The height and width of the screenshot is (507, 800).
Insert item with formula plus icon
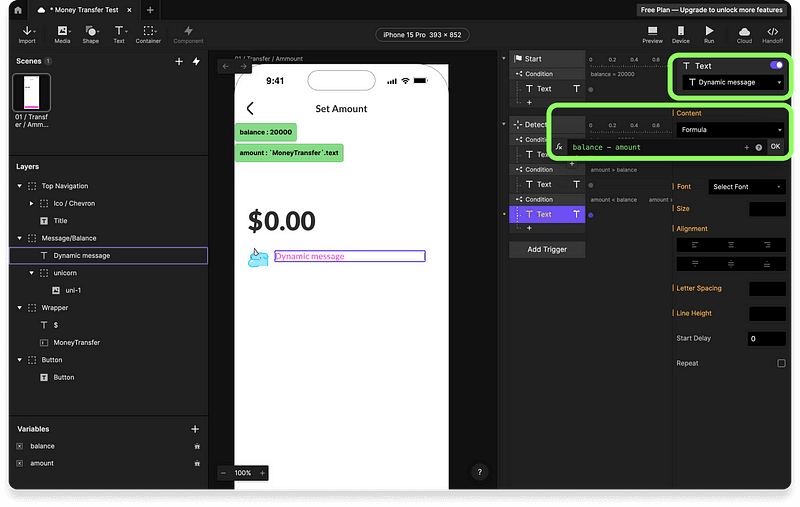pos(746,147)
